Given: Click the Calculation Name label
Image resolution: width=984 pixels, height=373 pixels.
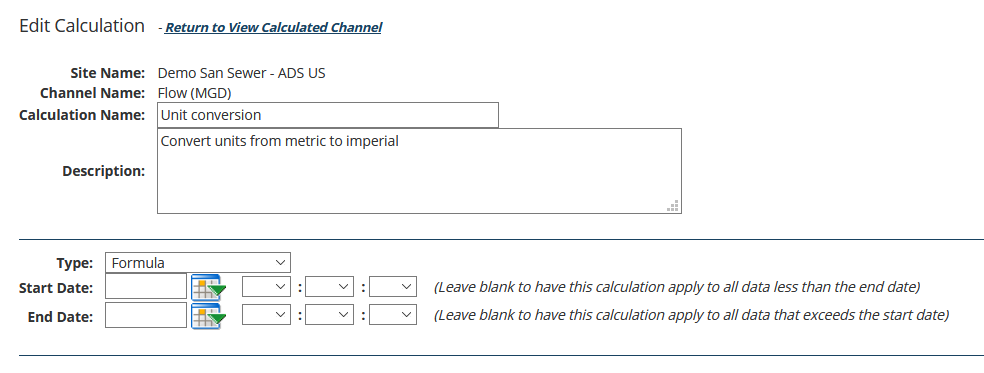Looking at the screenshot, I should tap(82, 115).
